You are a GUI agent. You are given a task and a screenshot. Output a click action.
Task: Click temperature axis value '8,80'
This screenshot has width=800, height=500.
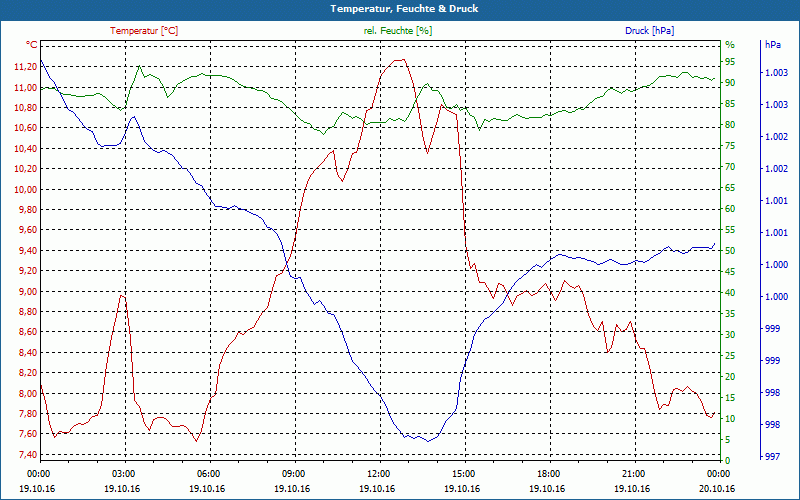click(x=28, y=312)
